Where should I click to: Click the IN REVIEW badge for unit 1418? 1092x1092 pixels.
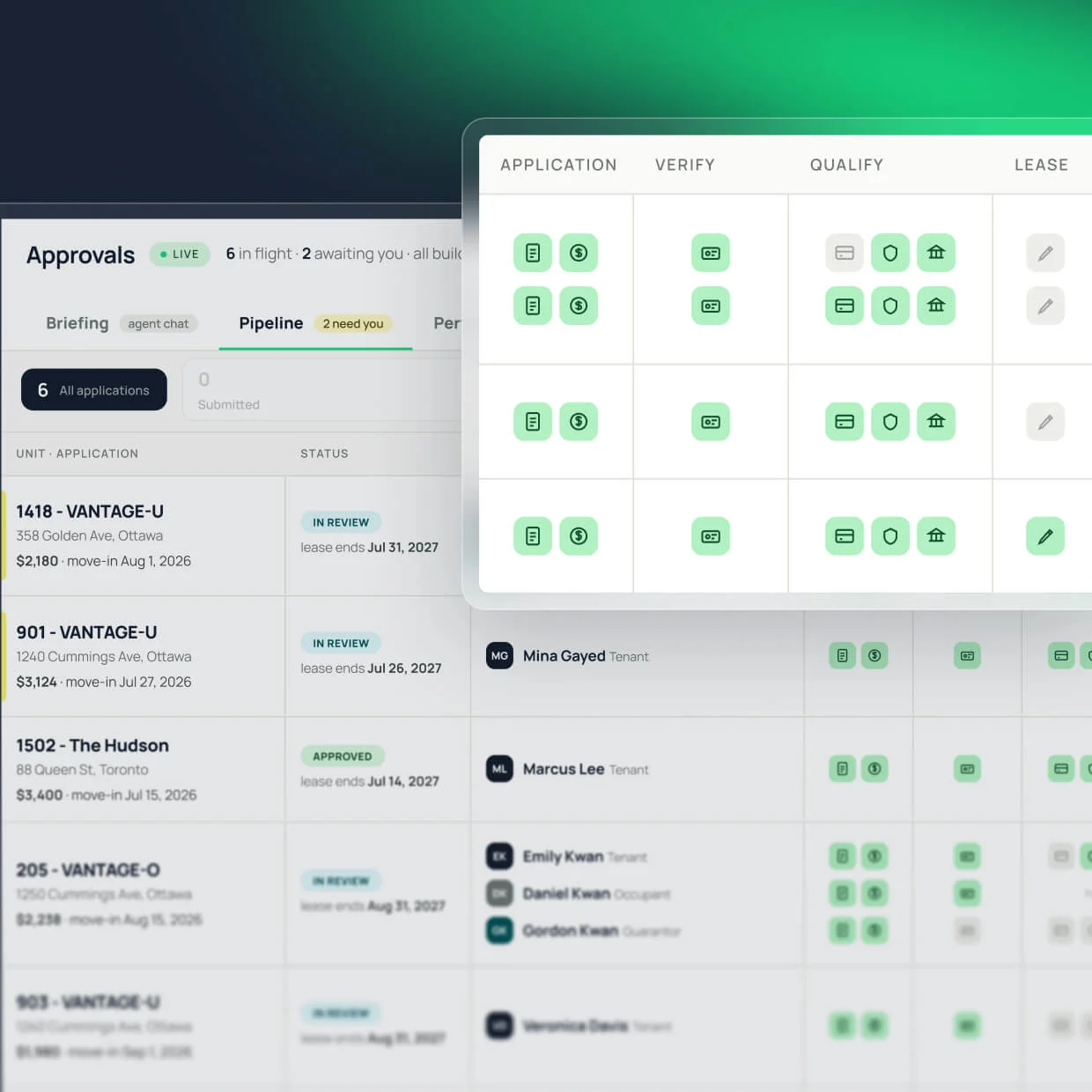tap(341, 522)
